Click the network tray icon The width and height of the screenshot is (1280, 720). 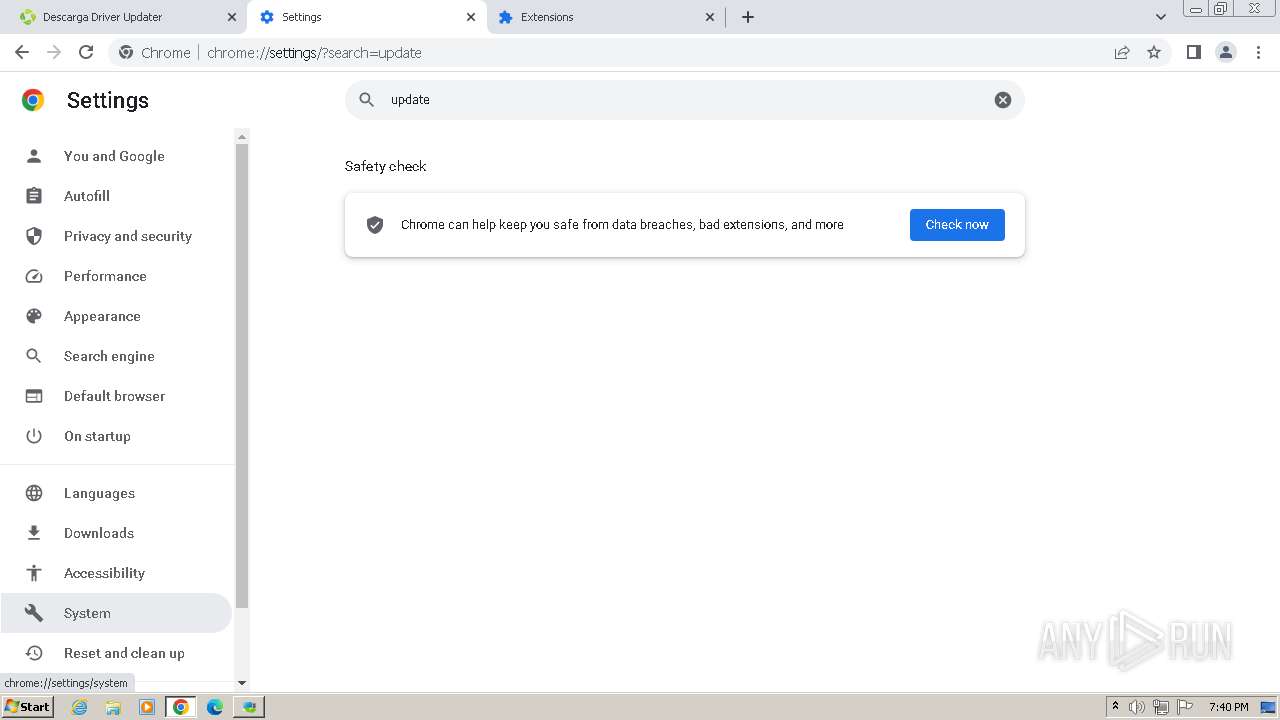[1161, 707]
